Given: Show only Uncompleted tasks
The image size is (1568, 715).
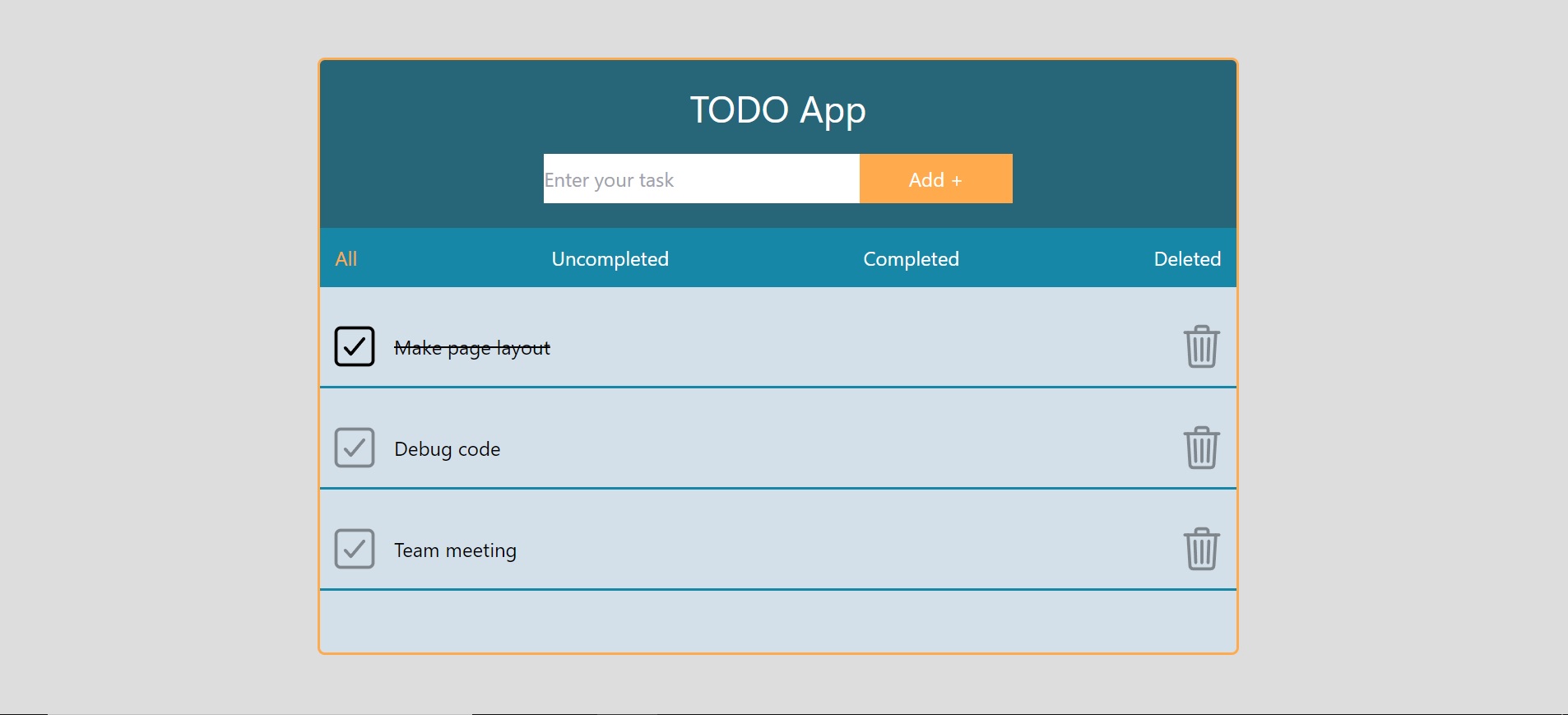Looking at the screenshot, I should coord(610,259).
